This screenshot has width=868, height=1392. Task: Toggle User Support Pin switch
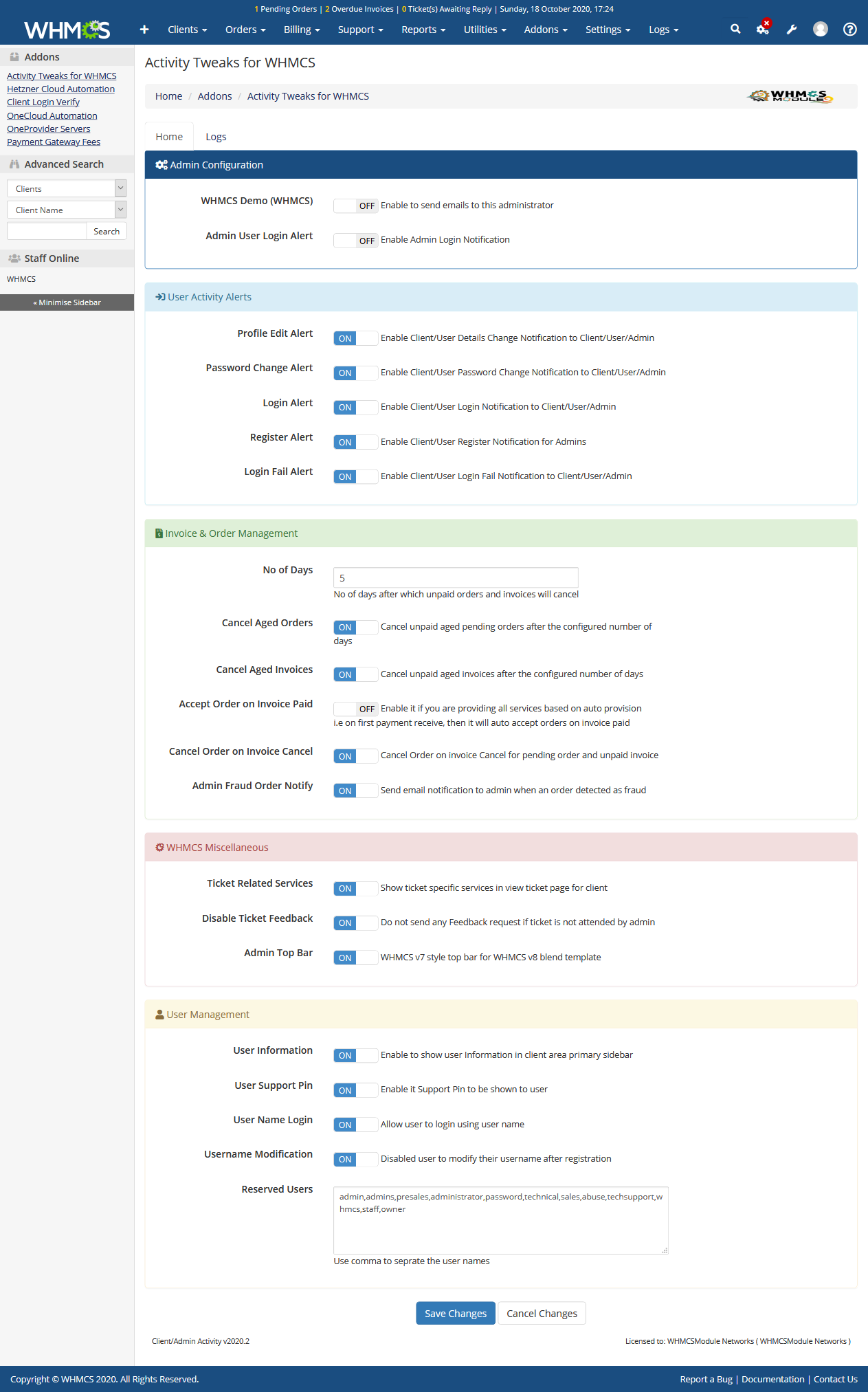click(x=355, y=1090)
